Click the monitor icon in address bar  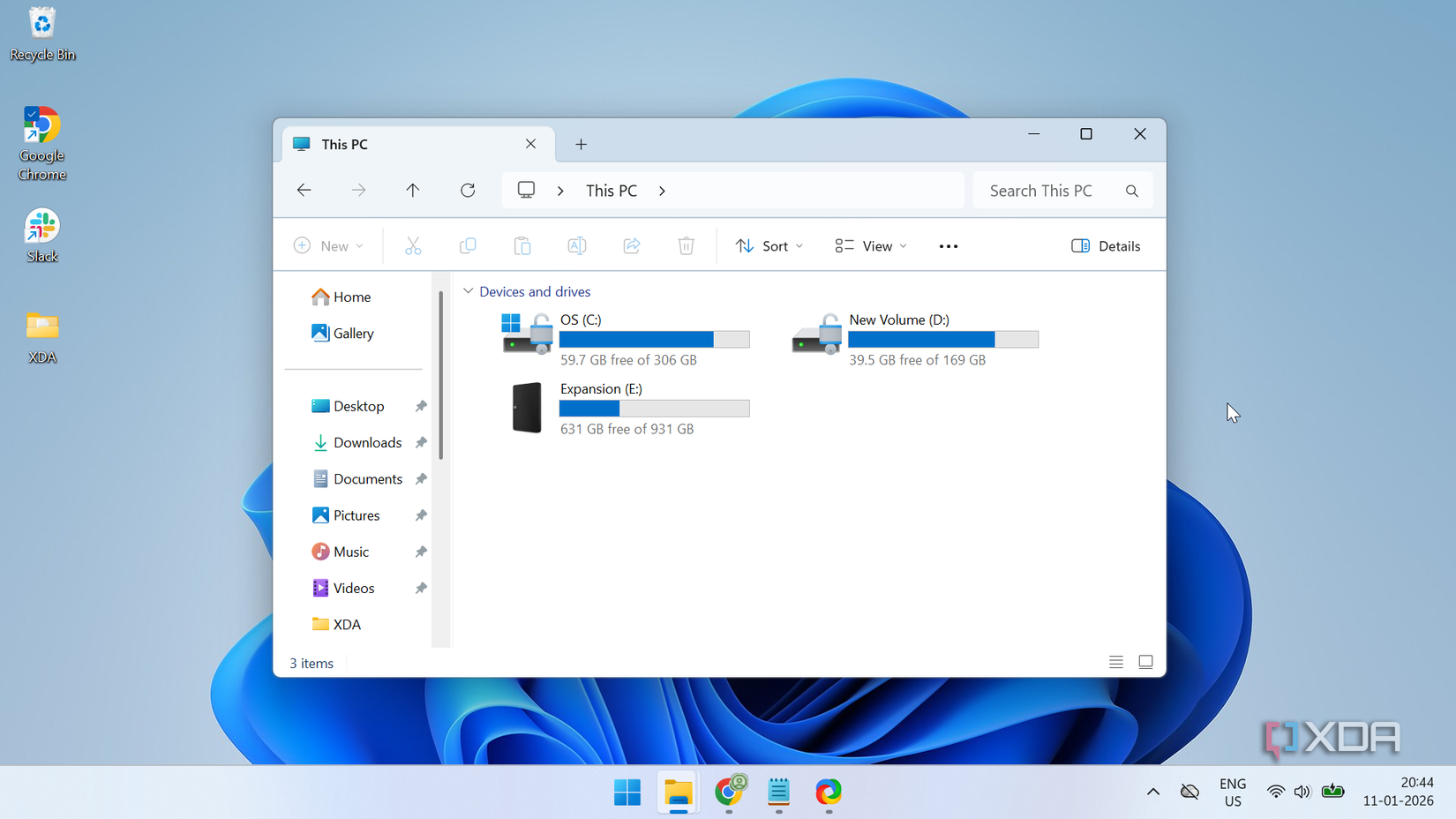pyautogui.click(x=527, y=191)
